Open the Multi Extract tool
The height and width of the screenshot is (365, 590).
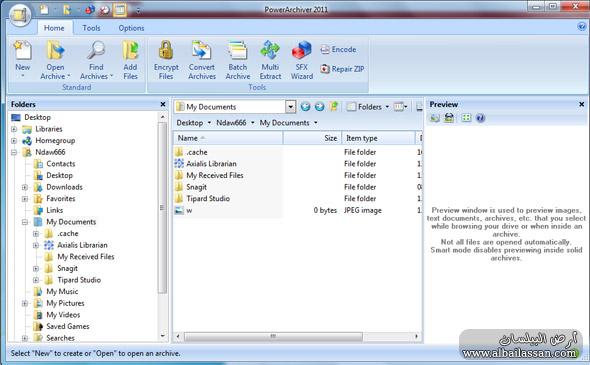270,60
